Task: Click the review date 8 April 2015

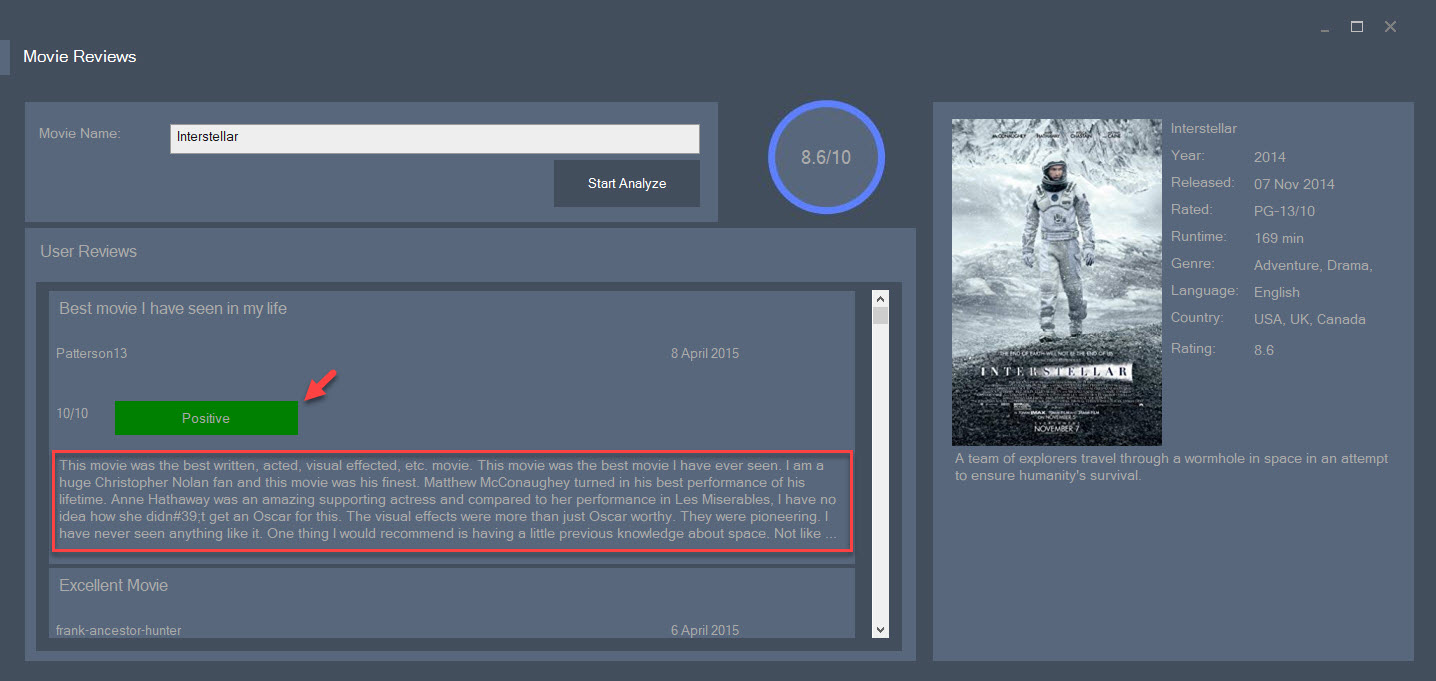Action: 705,353
